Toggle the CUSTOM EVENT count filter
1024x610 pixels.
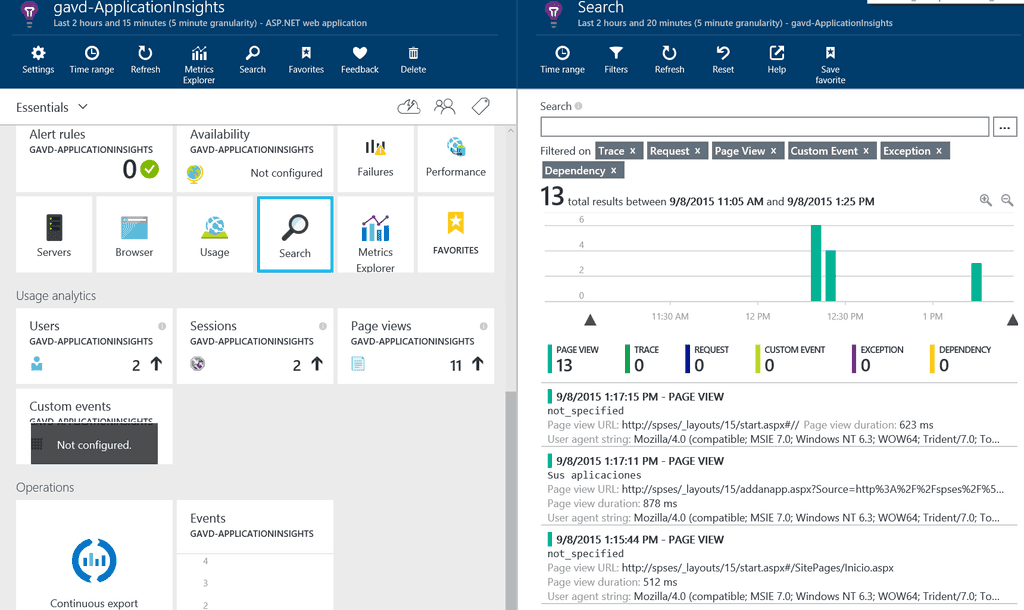pyautogui.click(x=790, y=359)
